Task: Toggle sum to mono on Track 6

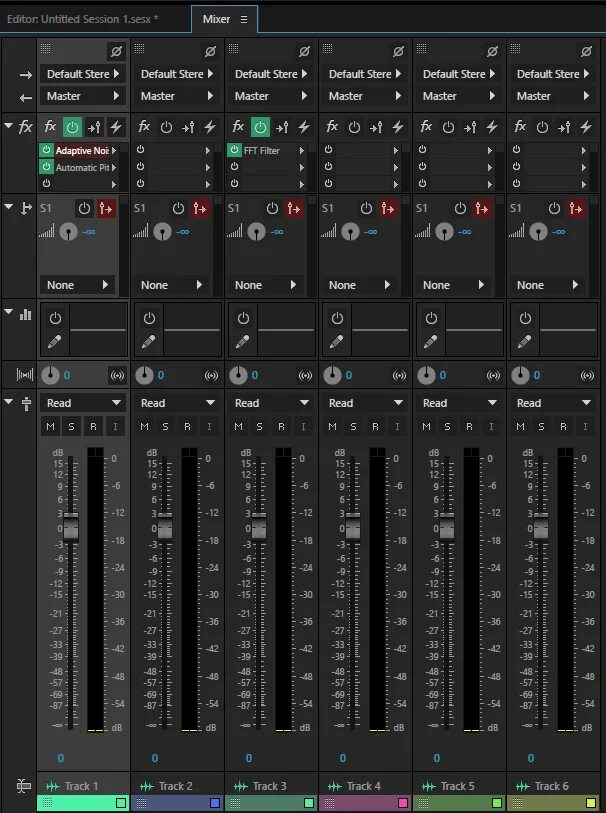Action: click(x=587, y=375)
